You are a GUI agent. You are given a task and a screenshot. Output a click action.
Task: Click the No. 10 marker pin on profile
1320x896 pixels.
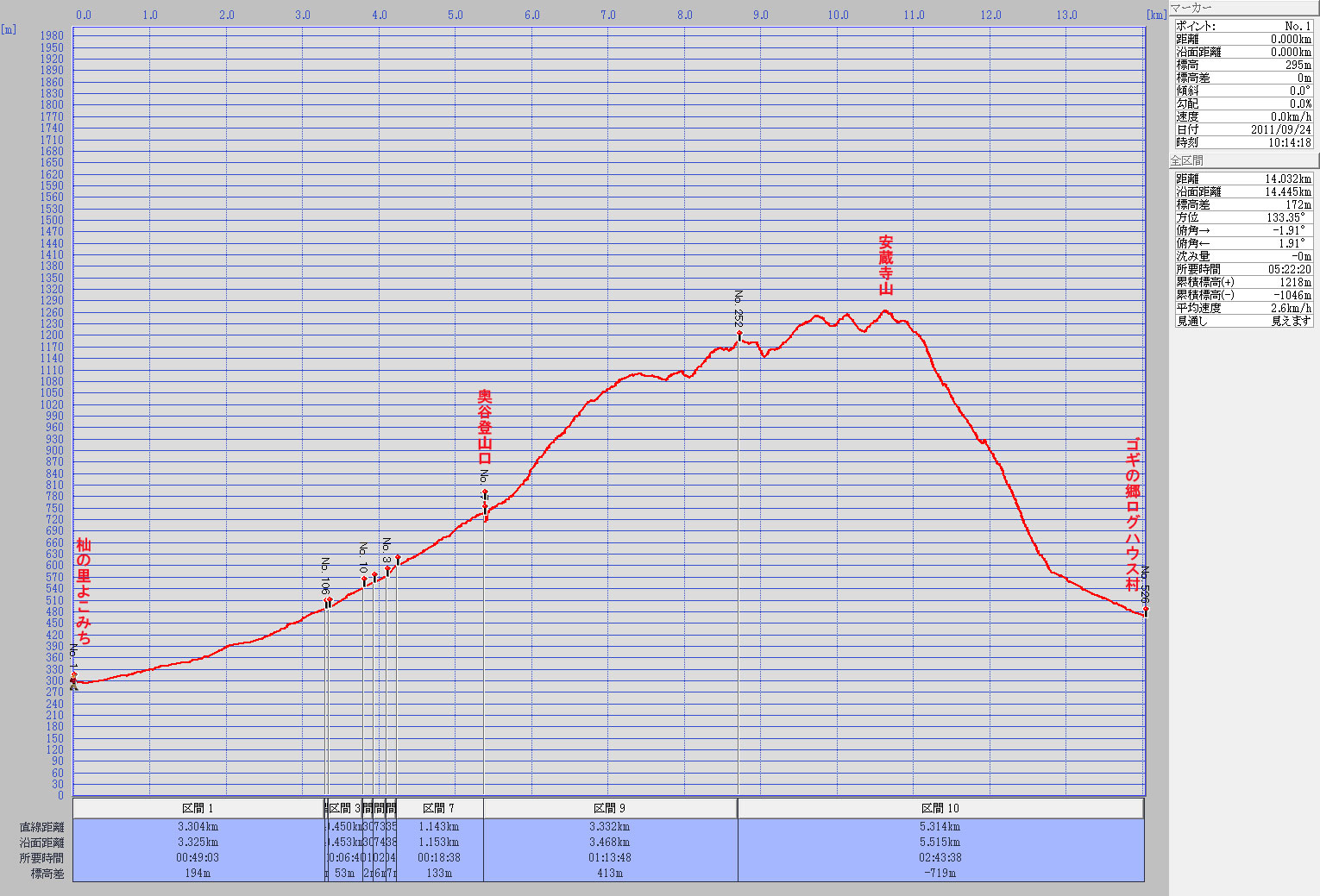coord(364,580)
